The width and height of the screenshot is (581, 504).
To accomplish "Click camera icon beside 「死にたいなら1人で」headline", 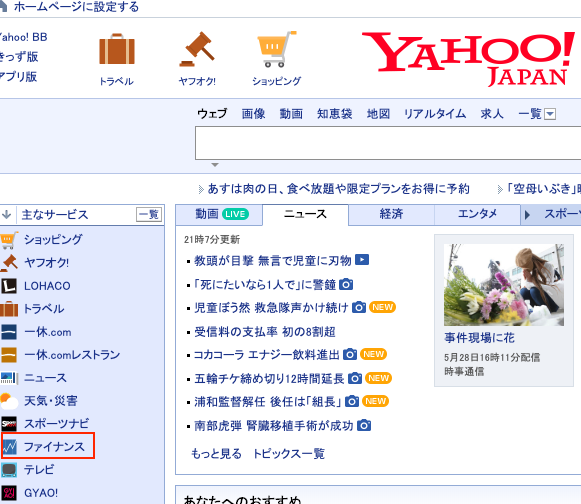I will click(x=346, y=284).
